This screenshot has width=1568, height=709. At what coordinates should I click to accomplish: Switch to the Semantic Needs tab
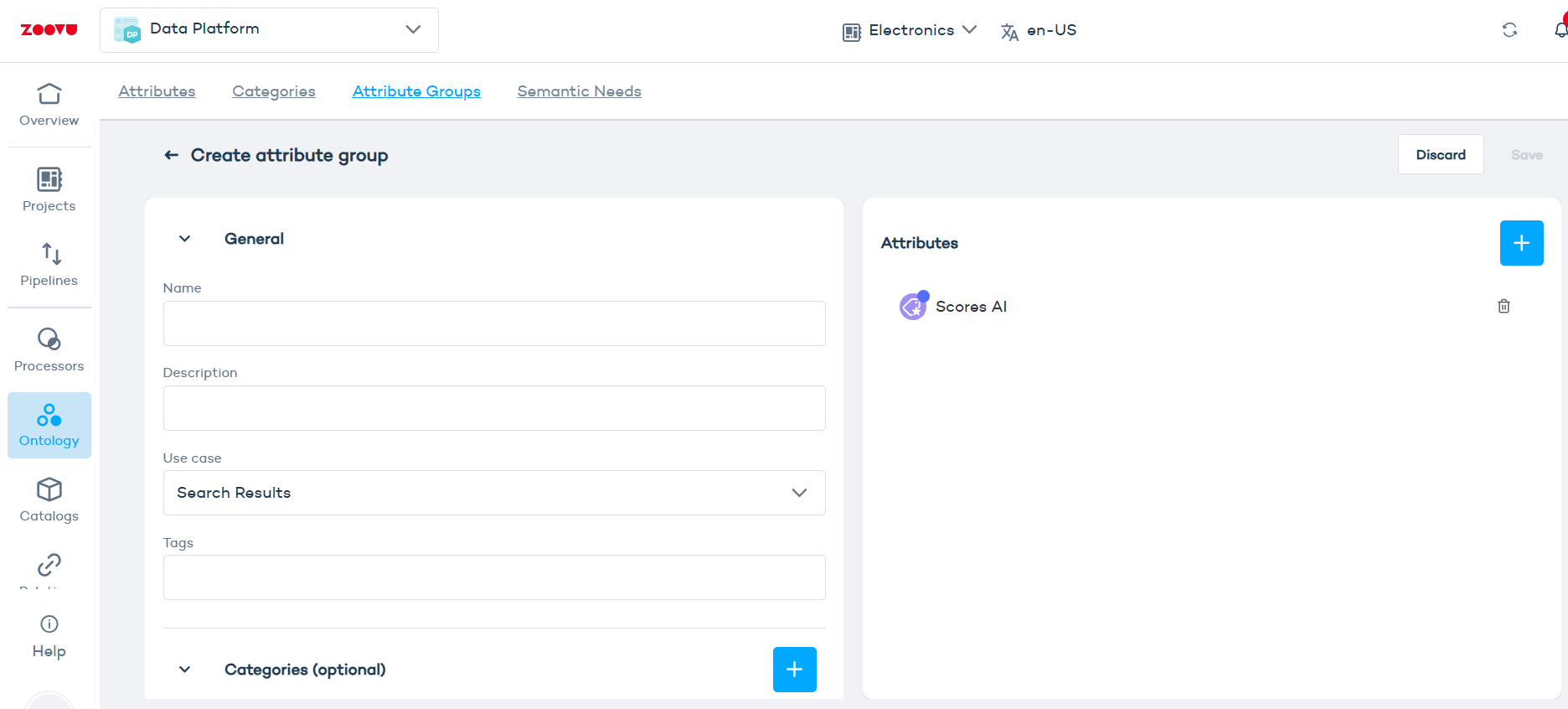point(579,91)
